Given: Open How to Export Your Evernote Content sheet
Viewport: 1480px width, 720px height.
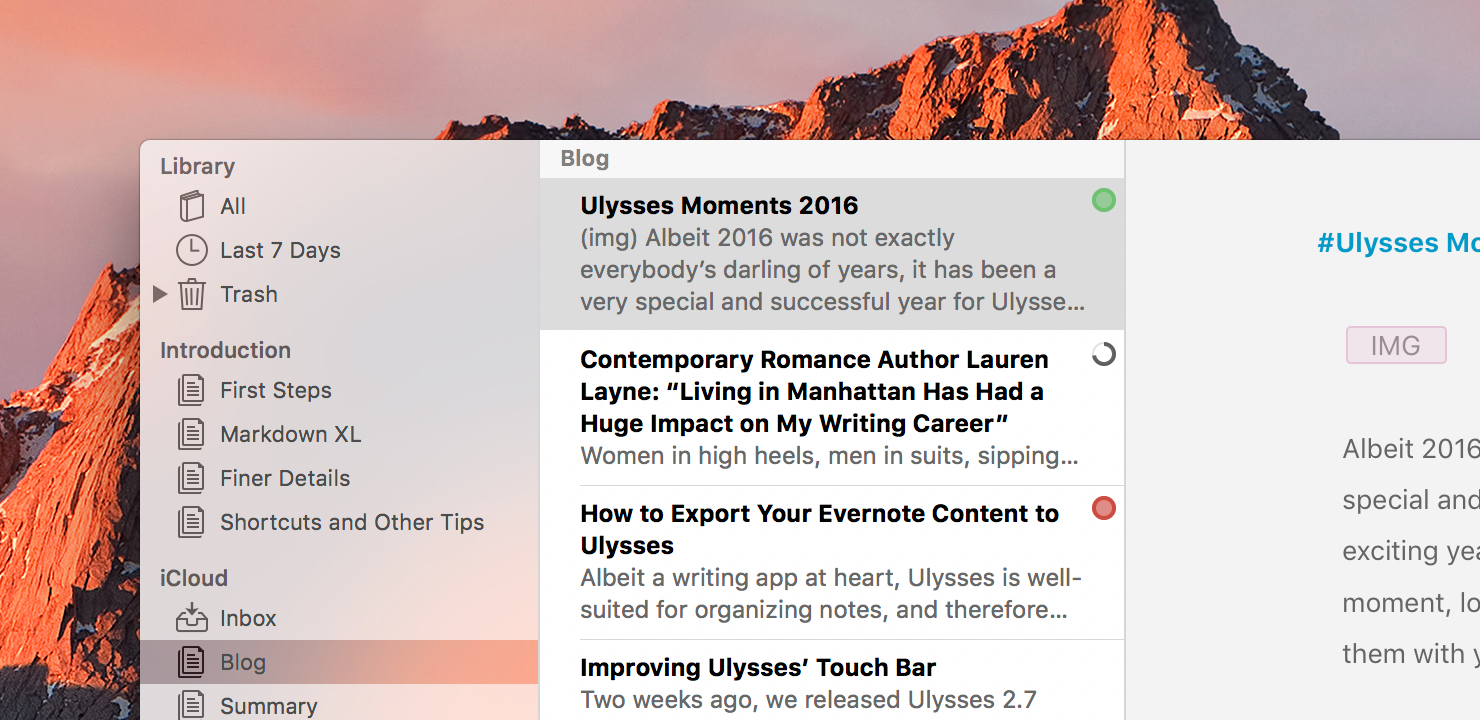Looking at the screenshot, I should tap(819, 529).
